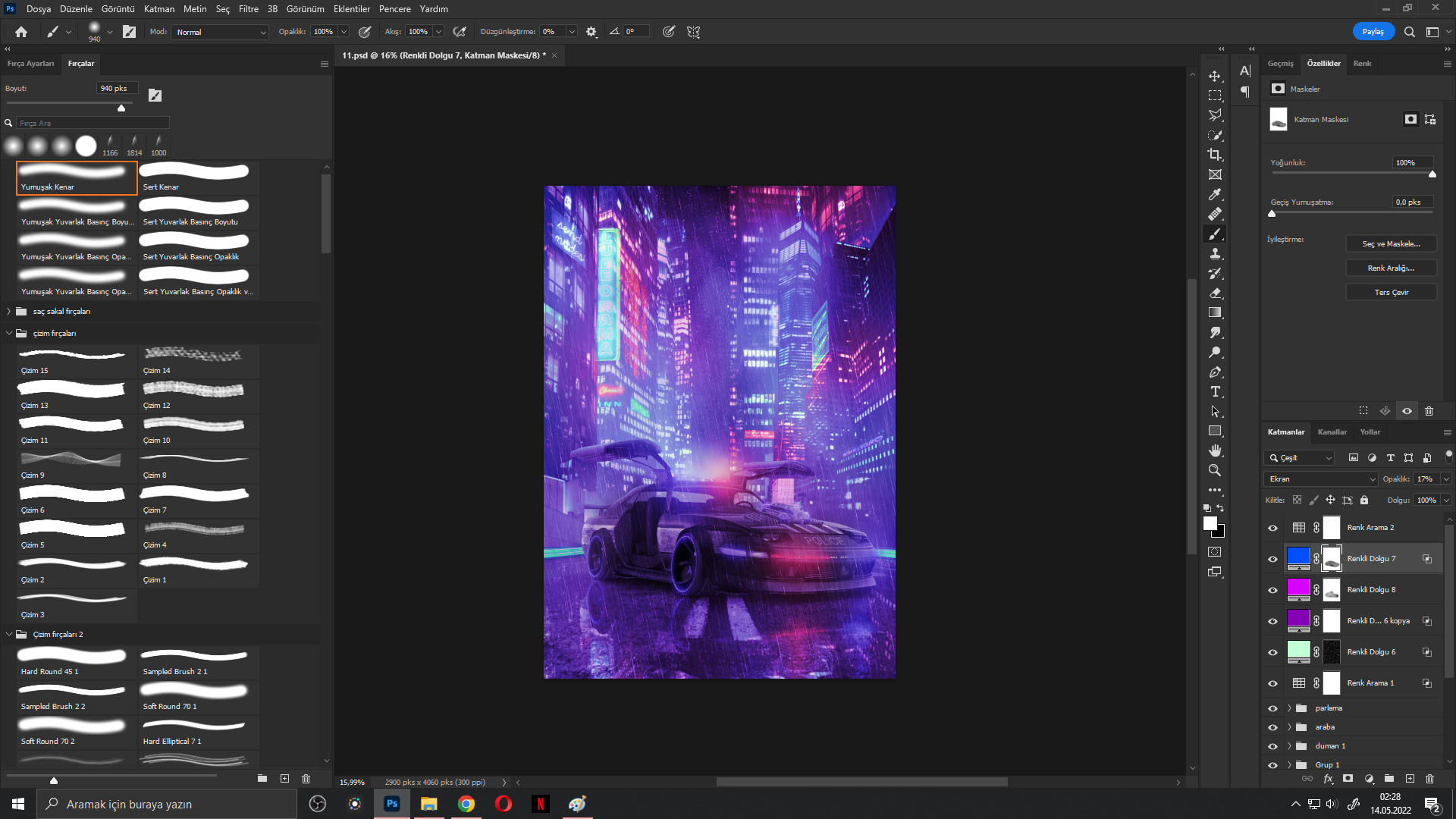This screenshot has height=819, width=1456.
Task: Open the Dosya menu
Action: pos(39,9)
